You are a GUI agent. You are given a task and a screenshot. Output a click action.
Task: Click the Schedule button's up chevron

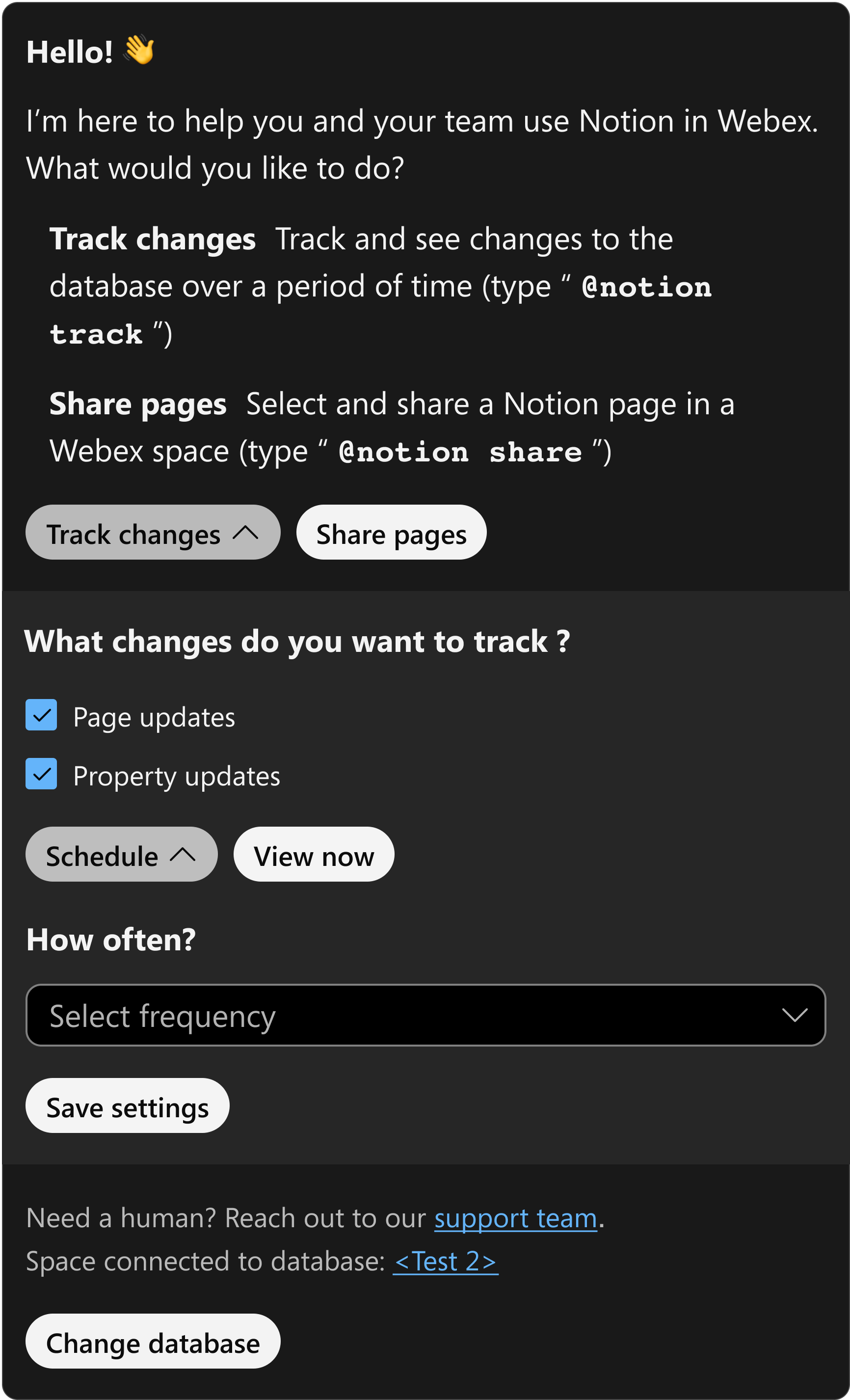(183, 855)
